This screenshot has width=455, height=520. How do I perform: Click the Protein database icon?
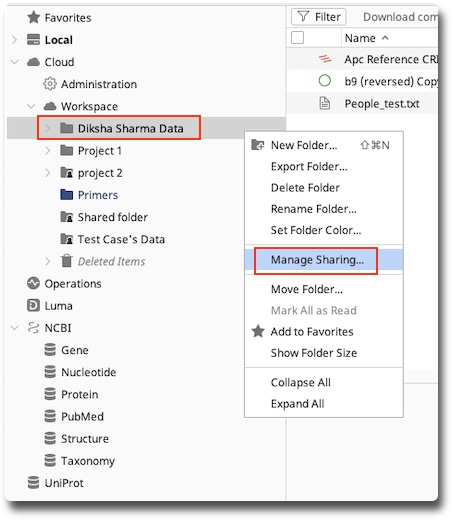coord(50,394)
